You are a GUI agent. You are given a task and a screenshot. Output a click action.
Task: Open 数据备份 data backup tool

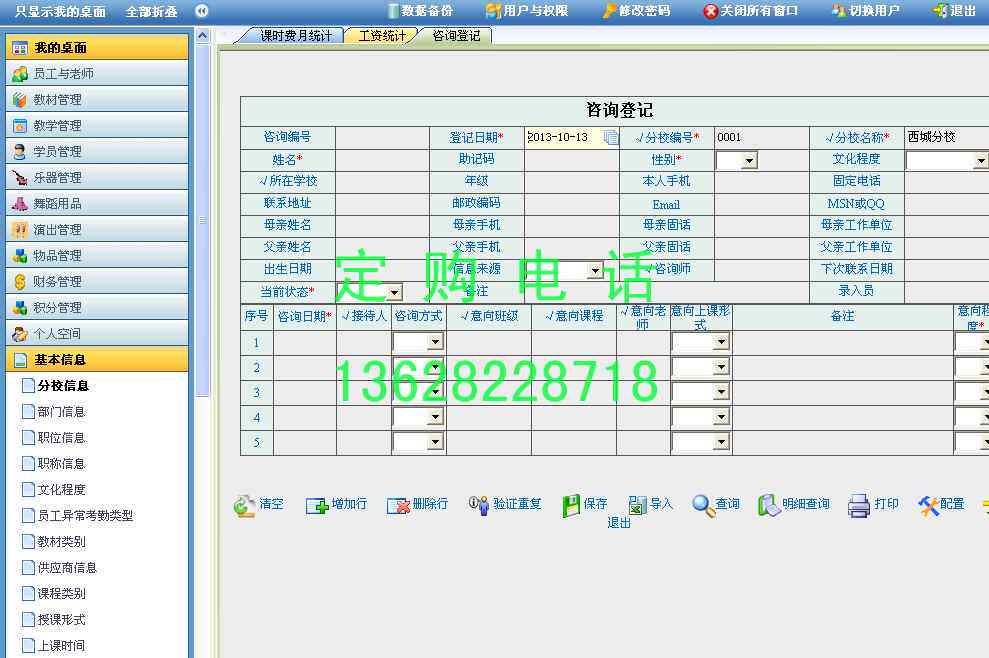(x=420, y=11)
